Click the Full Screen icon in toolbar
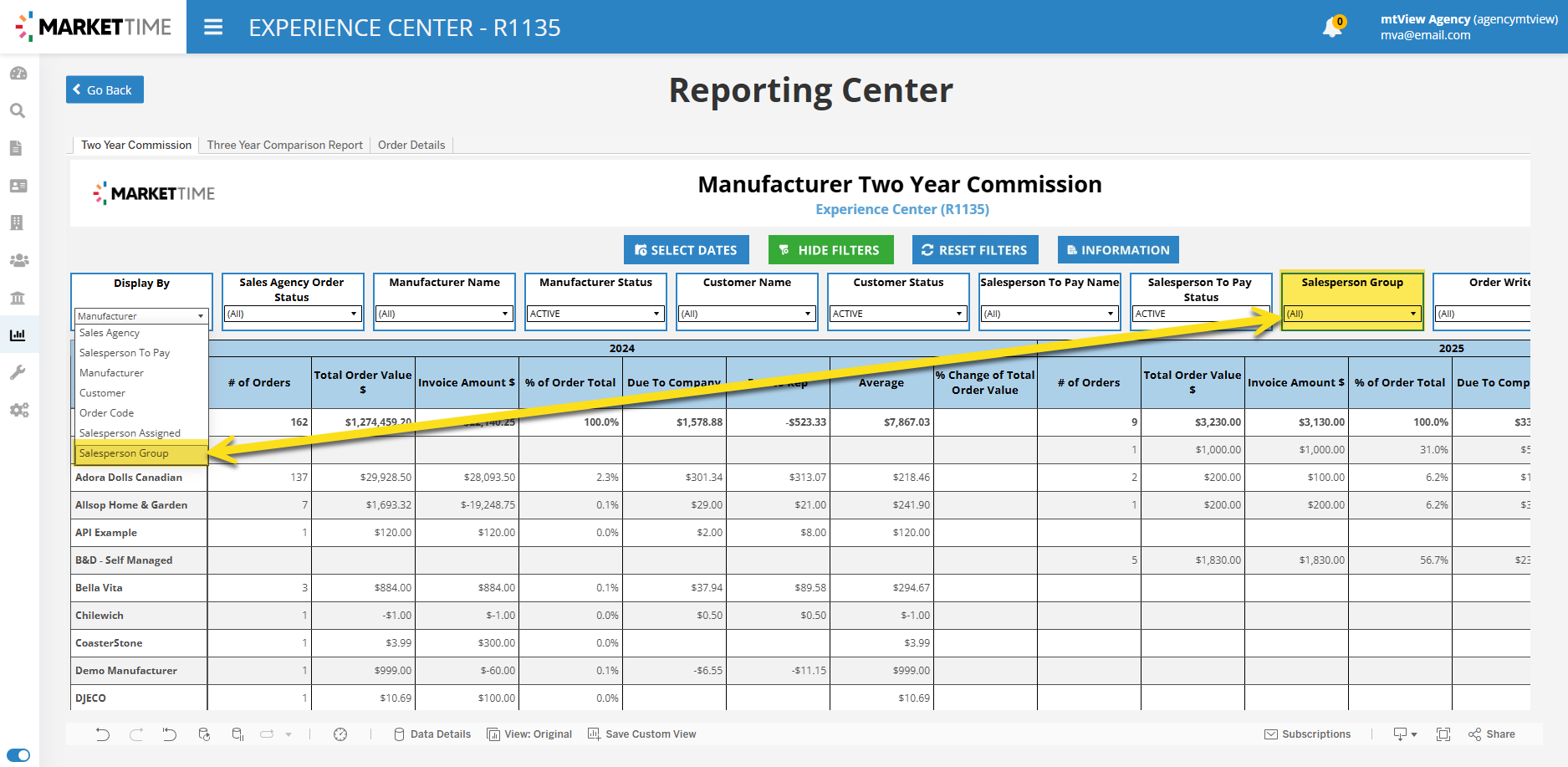This screenshot has width=1568, height=767. 1443,734
